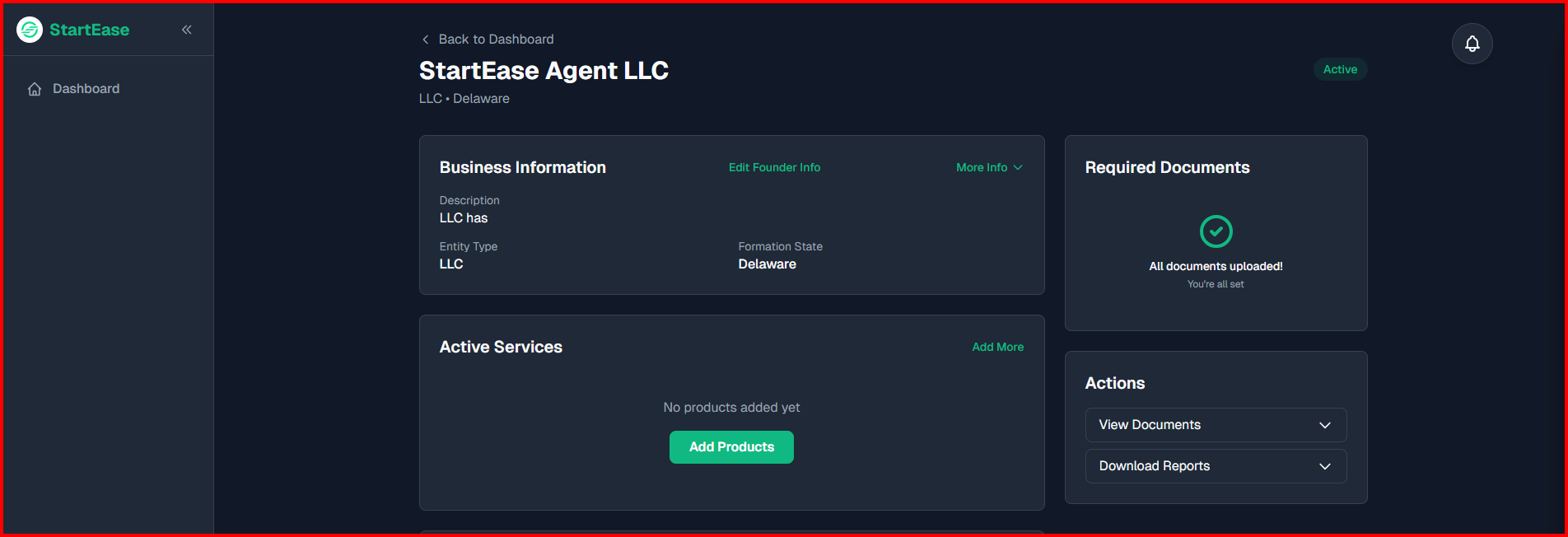The width and height of the screenshot is (1568, 537).
Task: Click the Description label
Action: pyautogui.click(x=469, y=200)
